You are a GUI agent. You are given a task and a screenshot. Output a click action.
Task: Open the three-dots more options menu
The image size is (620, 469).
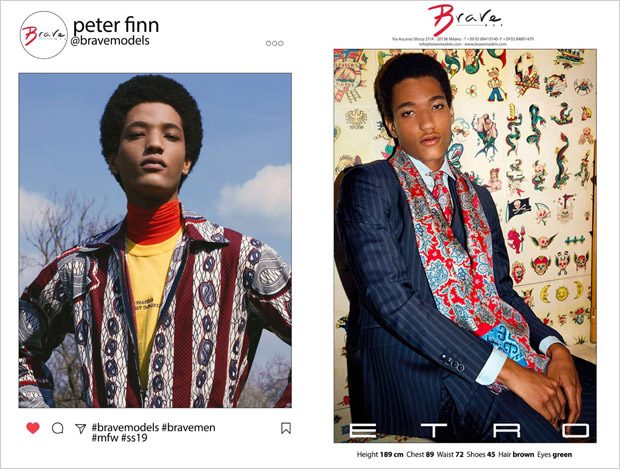point(275,43)
